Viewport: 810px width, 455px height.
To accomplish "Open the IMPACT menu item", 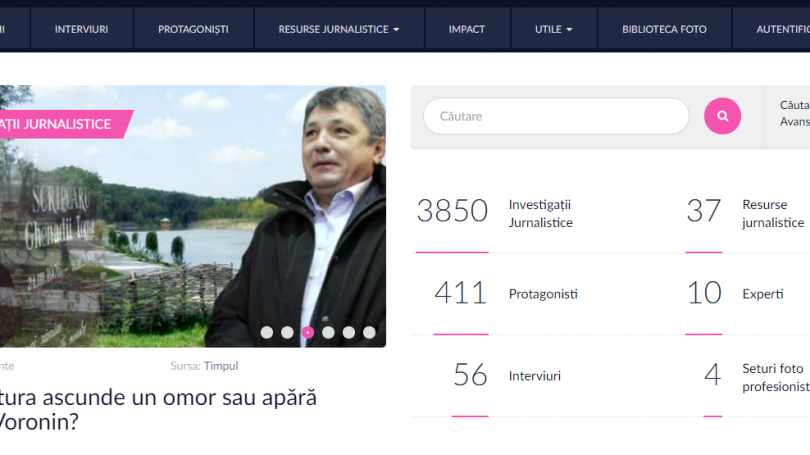I will tap(467, 29).
